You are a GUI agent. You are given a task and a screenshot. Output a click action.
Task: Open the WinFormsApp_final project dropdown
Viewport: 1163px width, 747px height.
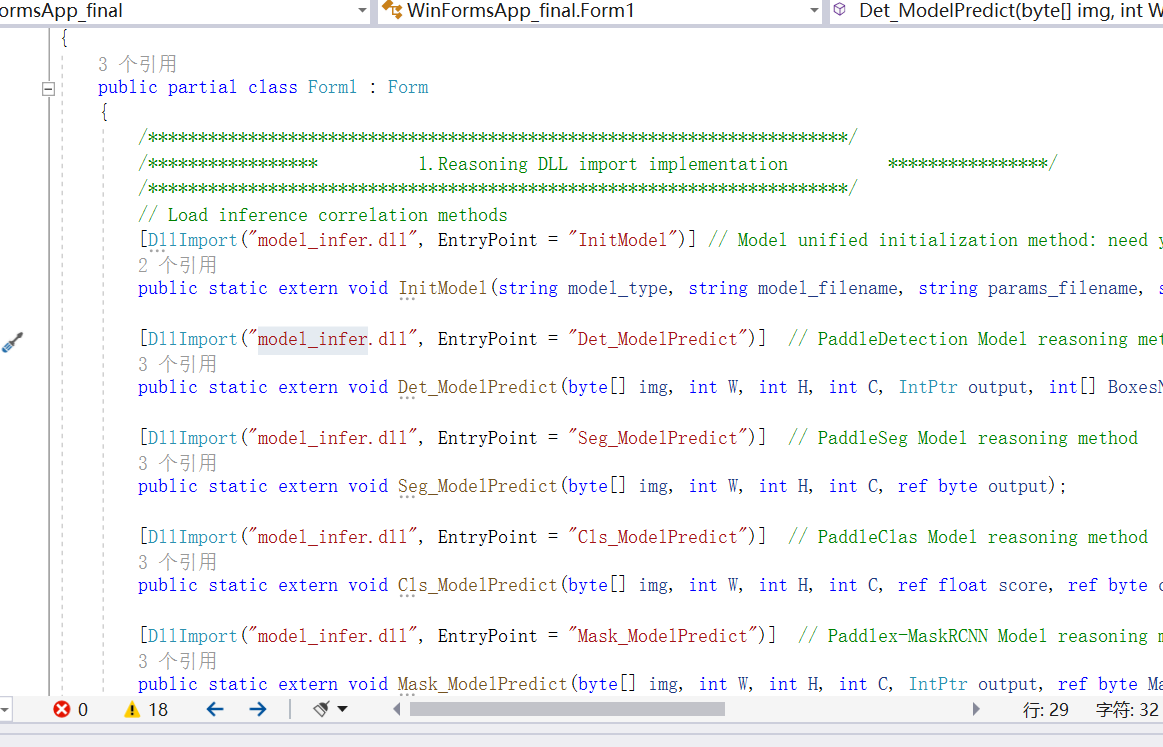click(x=362, y=11)
